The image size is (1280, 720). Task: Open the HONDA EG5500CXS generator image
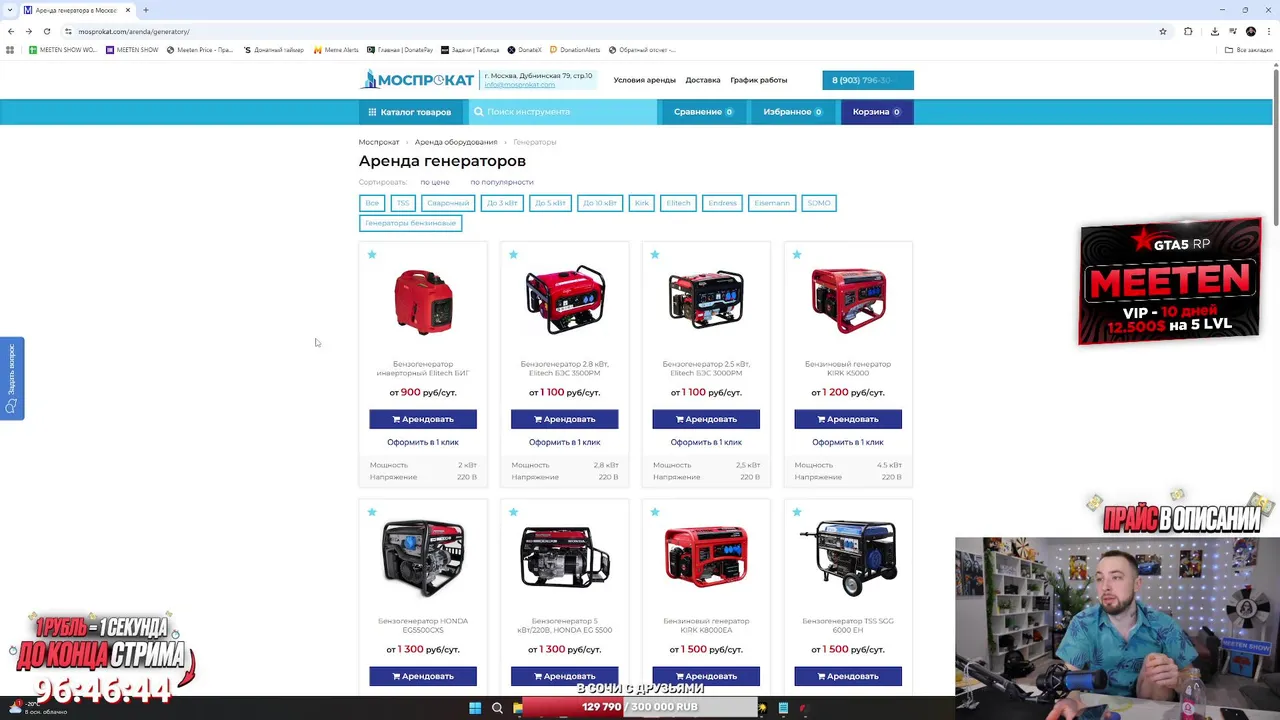tap(423, 557)
